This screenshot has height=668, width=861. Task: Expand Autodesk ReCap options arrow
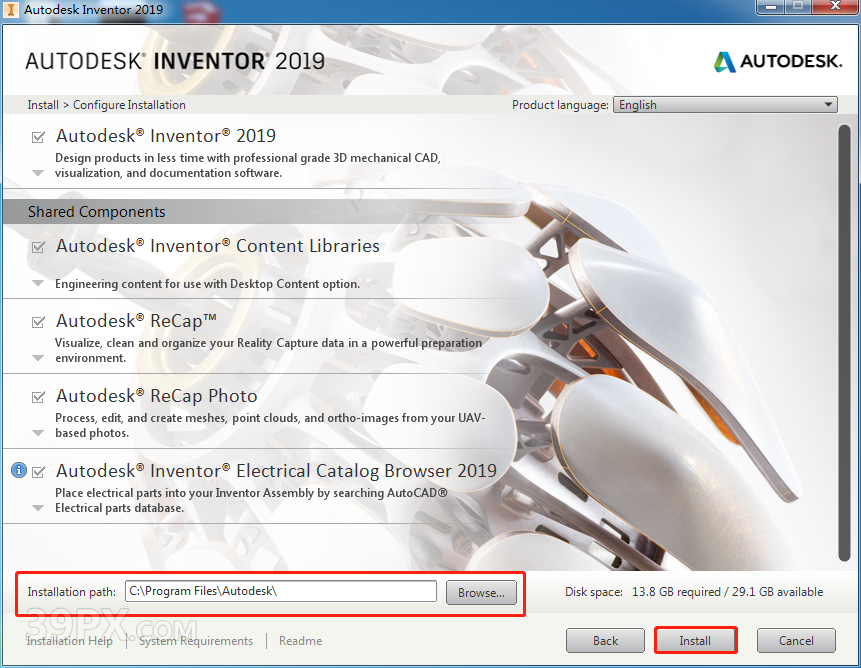38,358
